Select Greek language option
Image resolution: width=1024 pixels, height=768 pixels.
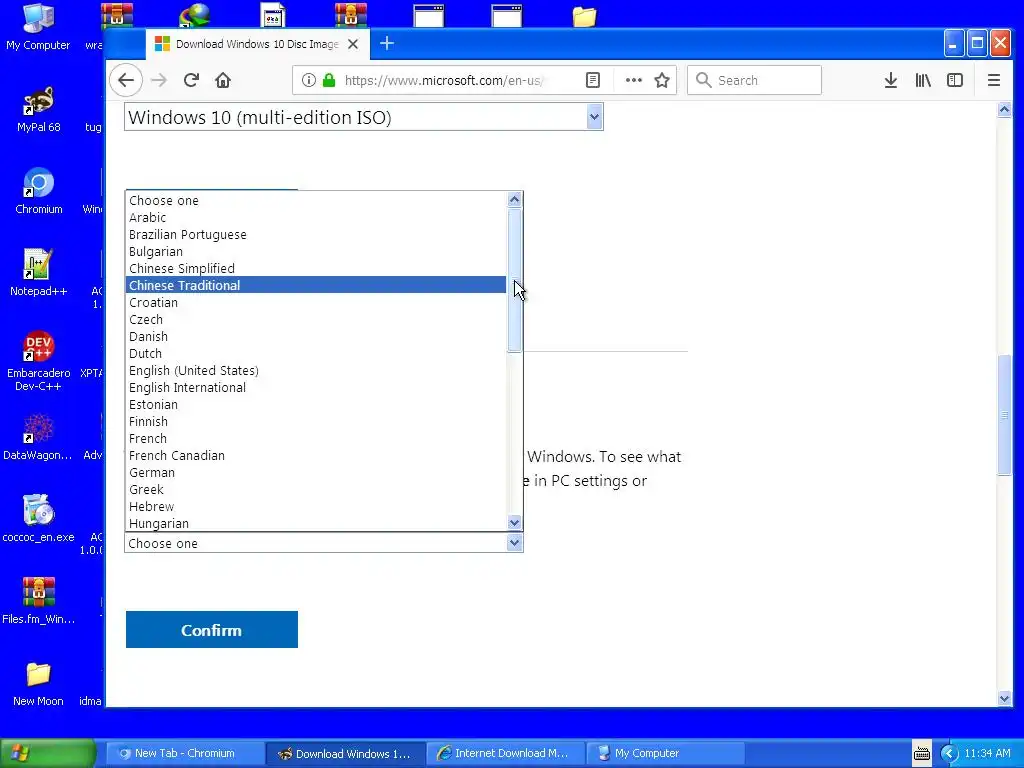tap(315, 489)
